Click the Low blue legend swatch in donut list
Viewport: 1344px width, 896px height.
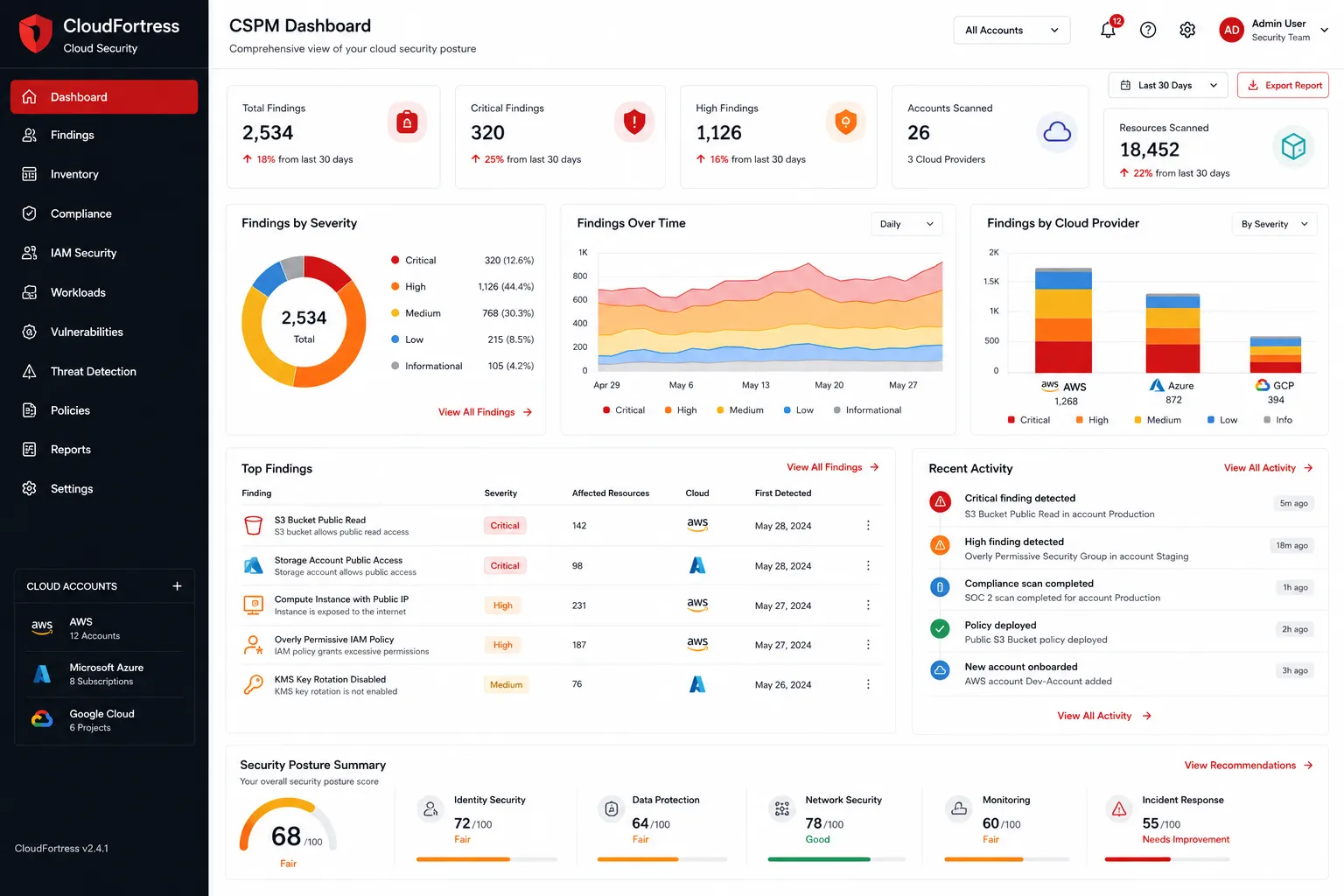(395, 339)
